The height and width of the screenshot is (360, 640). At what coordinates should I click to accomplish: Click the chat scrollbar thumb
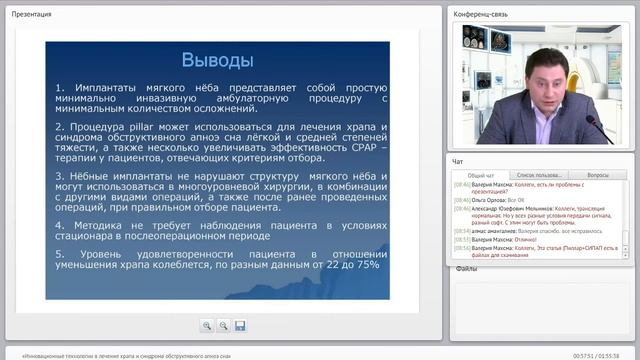click(625, 237)
